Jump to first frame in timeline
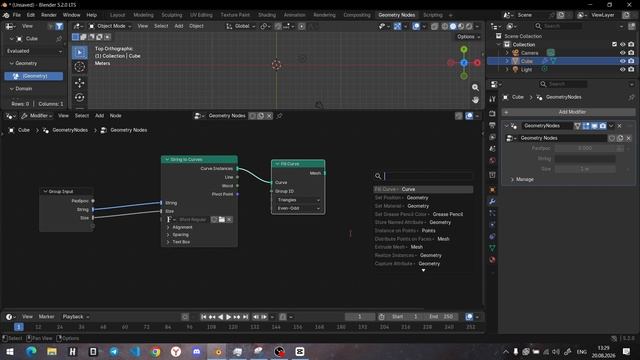The image size is (640, 360). tap(203, 317)
